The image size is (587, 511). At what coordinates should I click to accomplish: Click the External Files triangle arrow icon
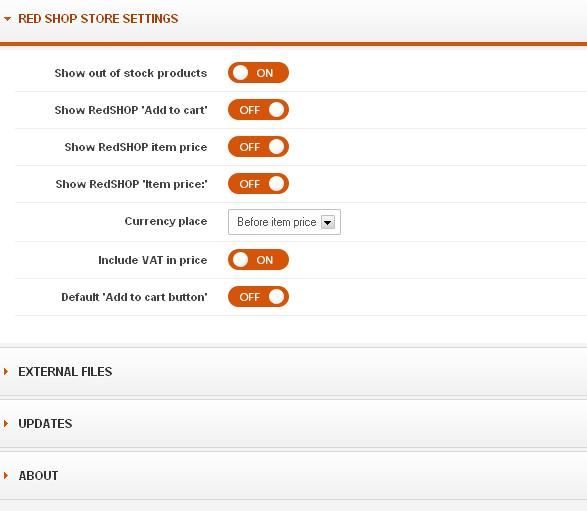[x=6, y=371]
